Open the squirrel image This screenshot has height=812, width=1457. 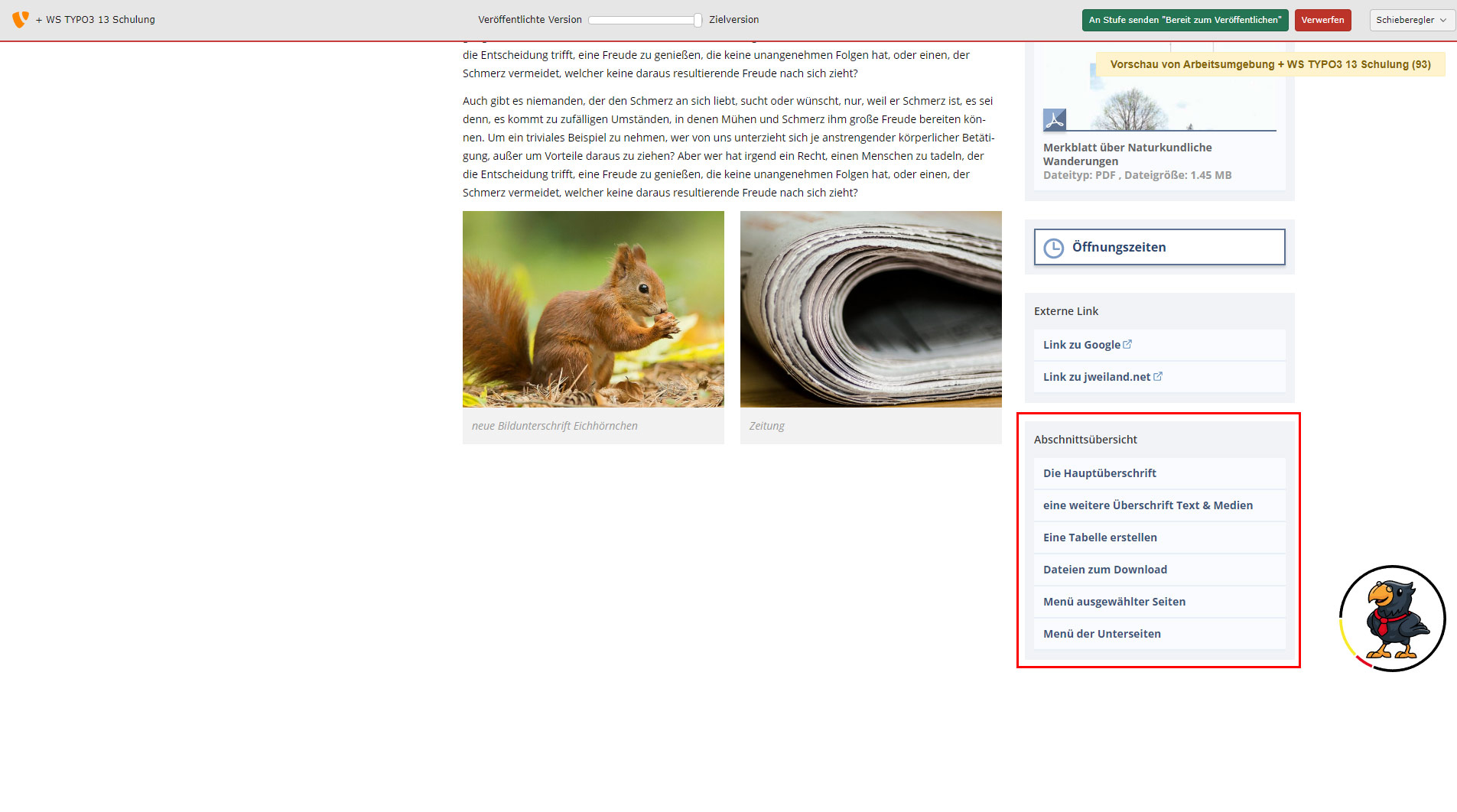tap(593, 309)
